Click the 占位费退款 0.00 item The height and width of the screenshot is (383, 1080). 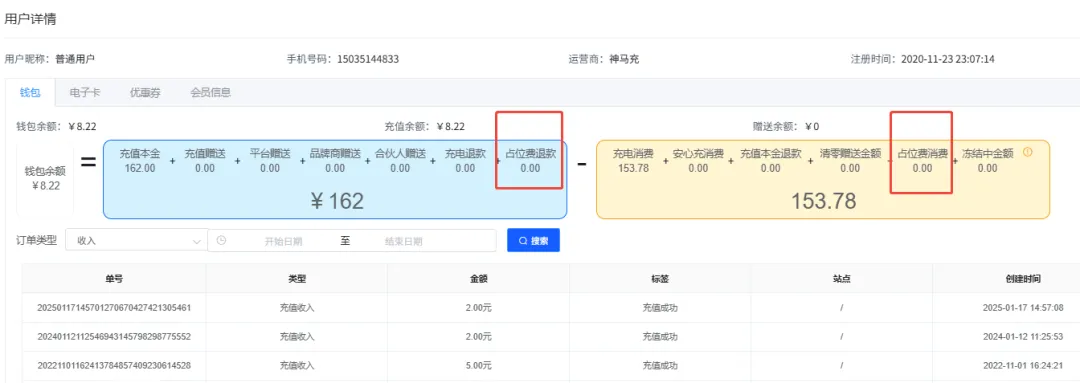pyautogui.click(x=530, y=161)
